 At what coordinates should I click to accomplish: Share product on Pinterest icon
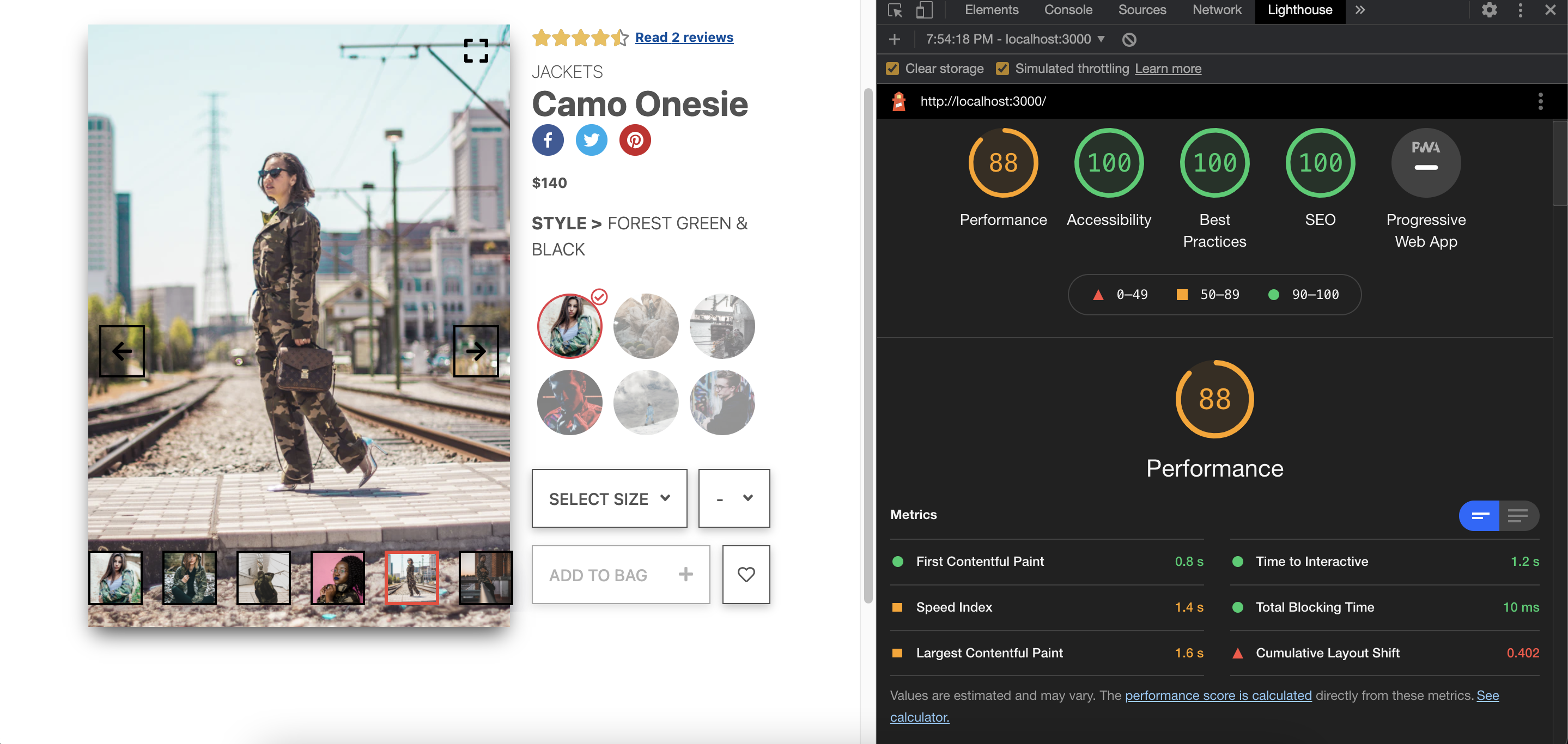634,140
